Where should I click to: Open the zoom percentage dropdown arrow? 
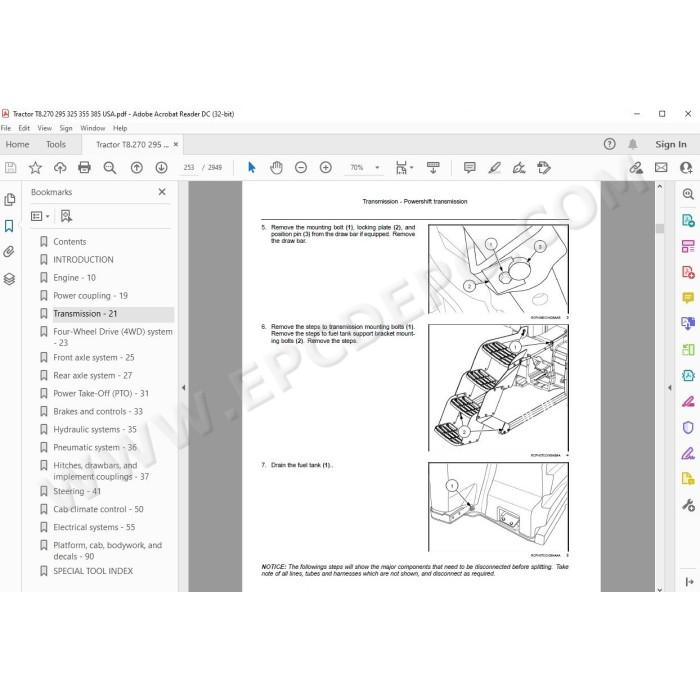(377, 168)
